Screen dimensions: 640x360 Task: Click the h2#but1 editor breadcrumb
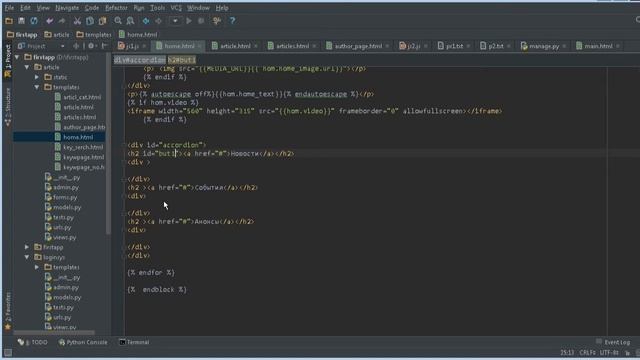(x=182, y=60)
